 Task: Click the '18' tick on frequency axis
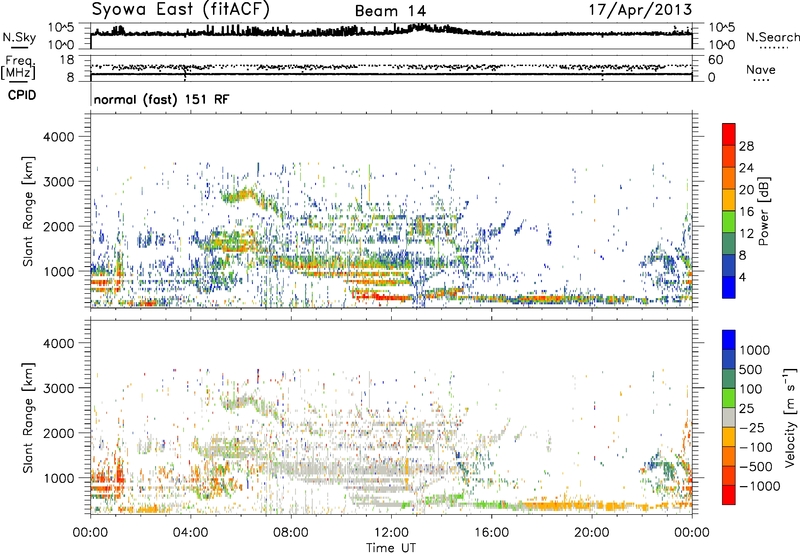[66, 60]
